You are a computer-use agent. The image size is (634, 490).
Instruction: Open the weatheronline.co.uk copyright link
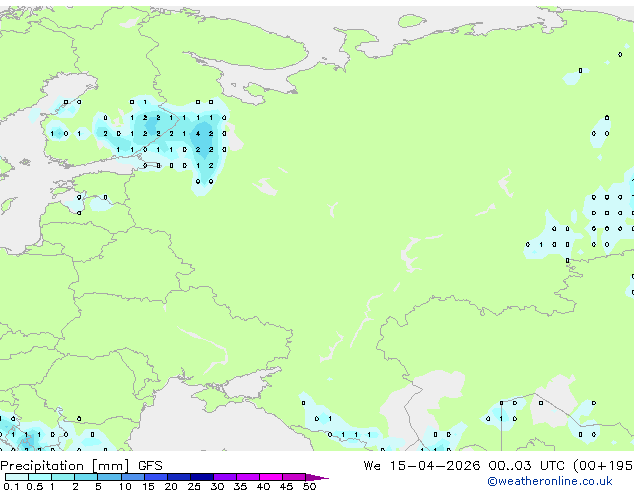point(549,481)
